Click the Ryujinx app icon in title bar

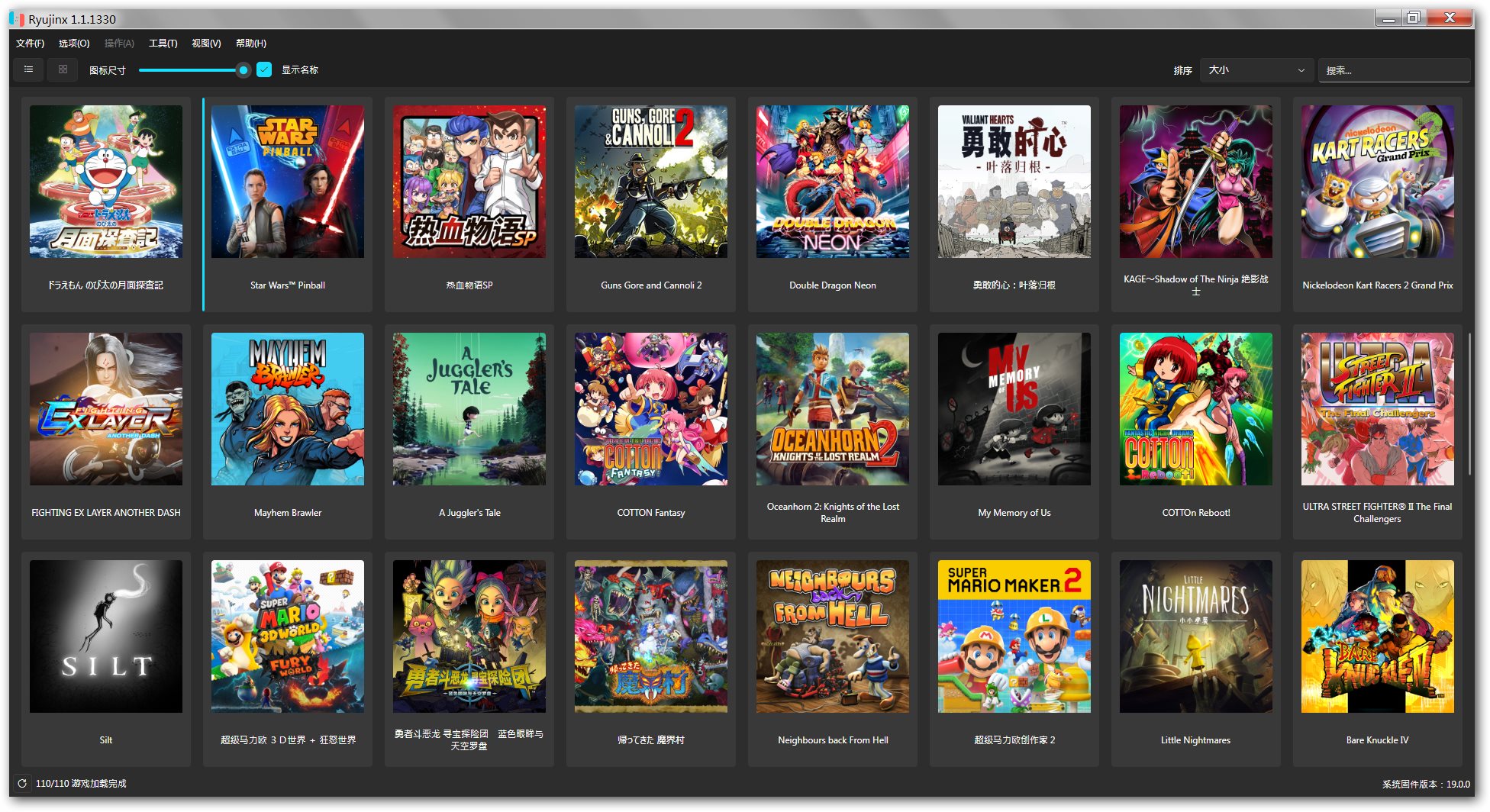[17, 19]
